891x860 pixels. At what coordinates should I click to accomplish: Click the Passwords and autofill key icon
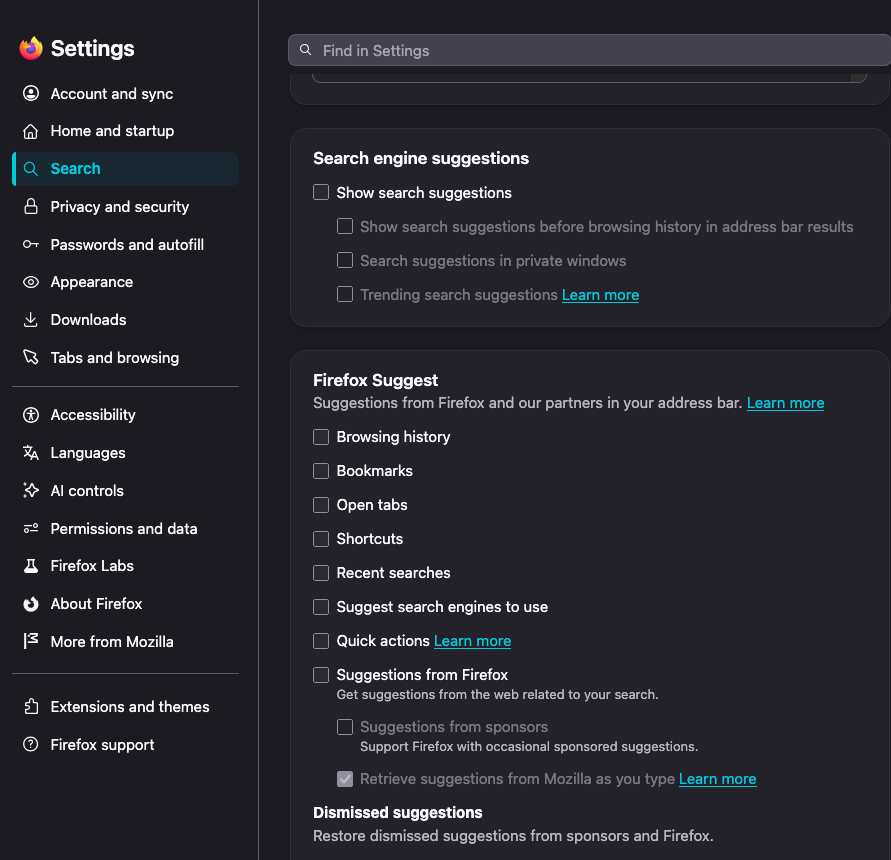(x=31, y=244)
